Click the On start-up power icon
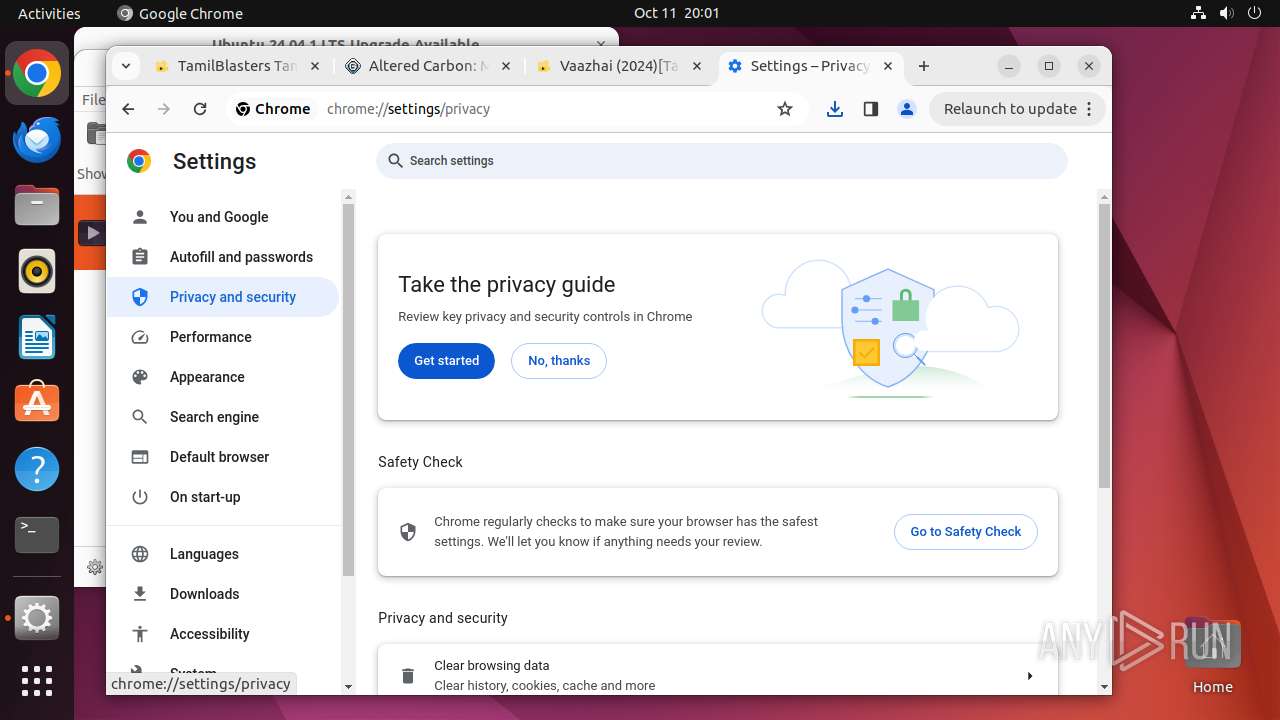This screenshot has width=1280, height=720. coord(140,497)
